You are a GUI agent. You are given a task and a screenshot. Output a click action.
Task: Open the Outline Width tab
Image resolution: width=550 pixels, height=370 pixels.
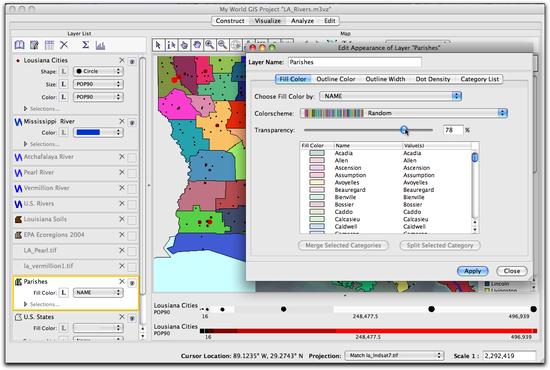[385, 79]
